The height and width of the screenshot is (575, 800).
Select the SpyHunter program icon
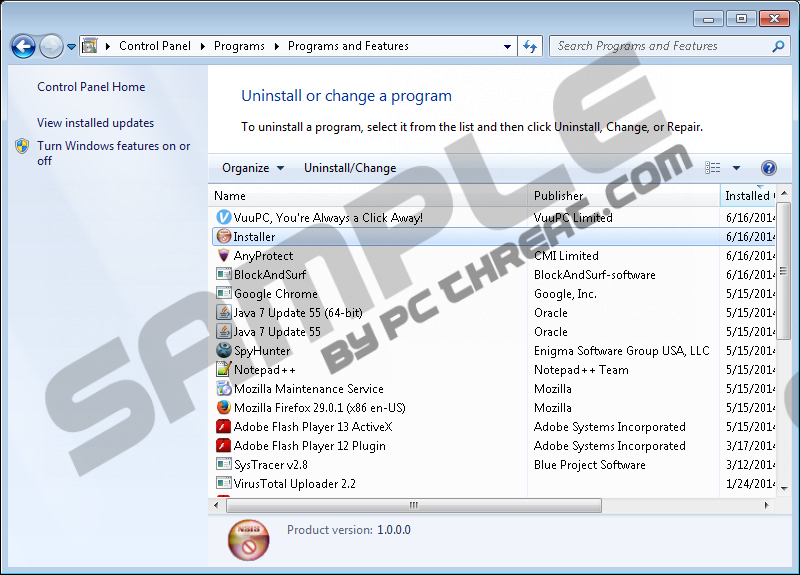click(223, 351)
